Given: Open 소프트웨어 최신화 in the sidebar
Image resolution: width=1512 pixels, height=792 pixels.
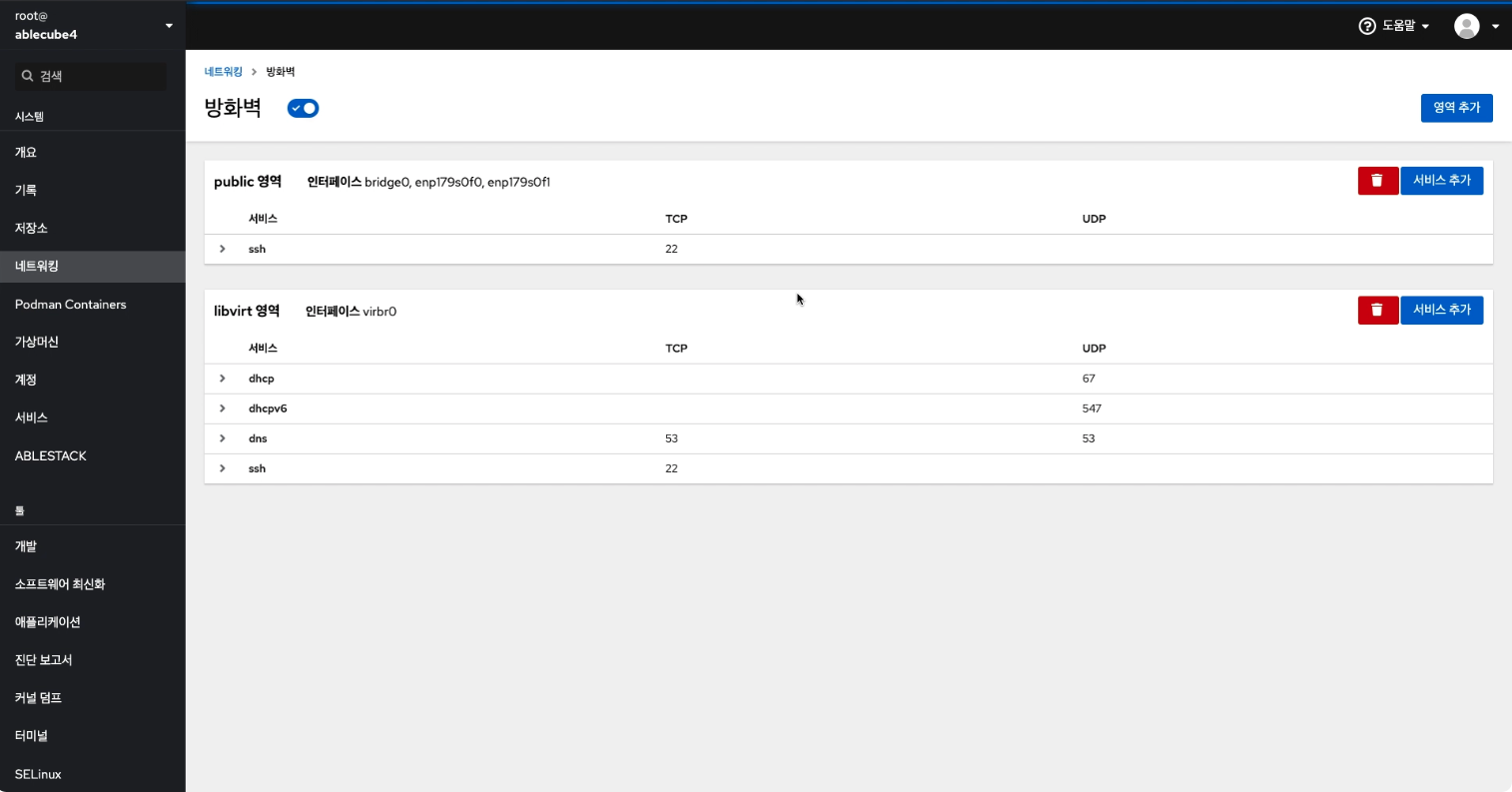Looking at the screenshot, I should 93,584.
